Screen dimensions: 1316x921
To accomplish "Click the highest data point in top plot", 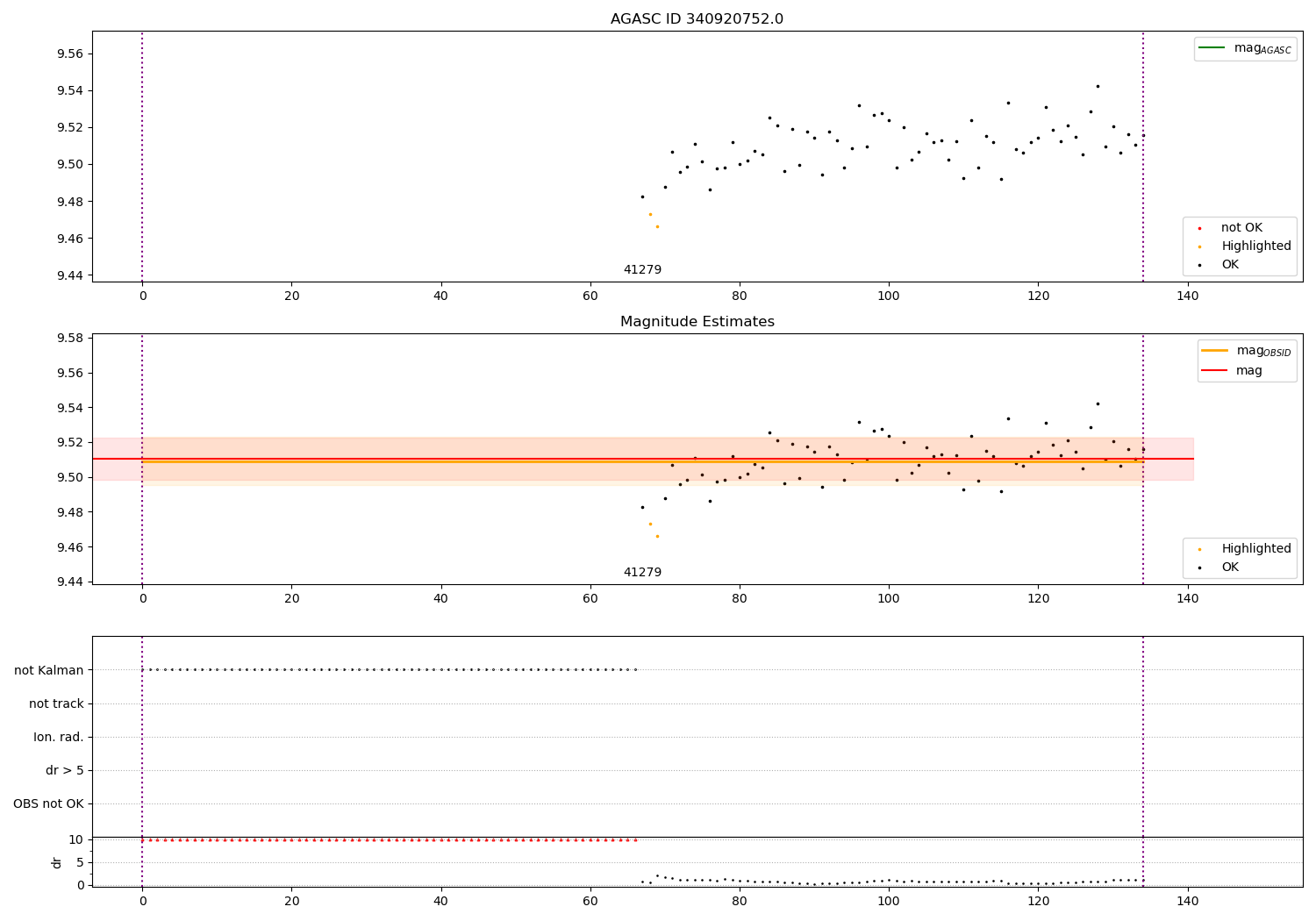I will (1098, 86).
